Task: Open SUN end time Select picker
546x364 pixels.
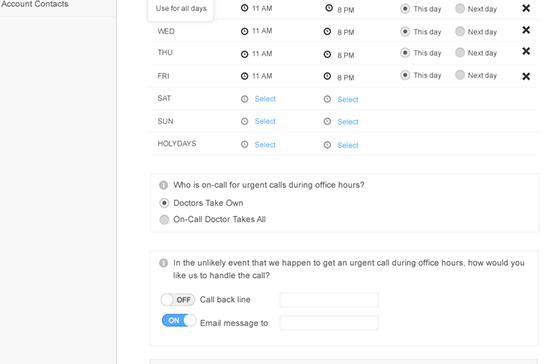Action: pyautogui.click(x=348, y=122)
